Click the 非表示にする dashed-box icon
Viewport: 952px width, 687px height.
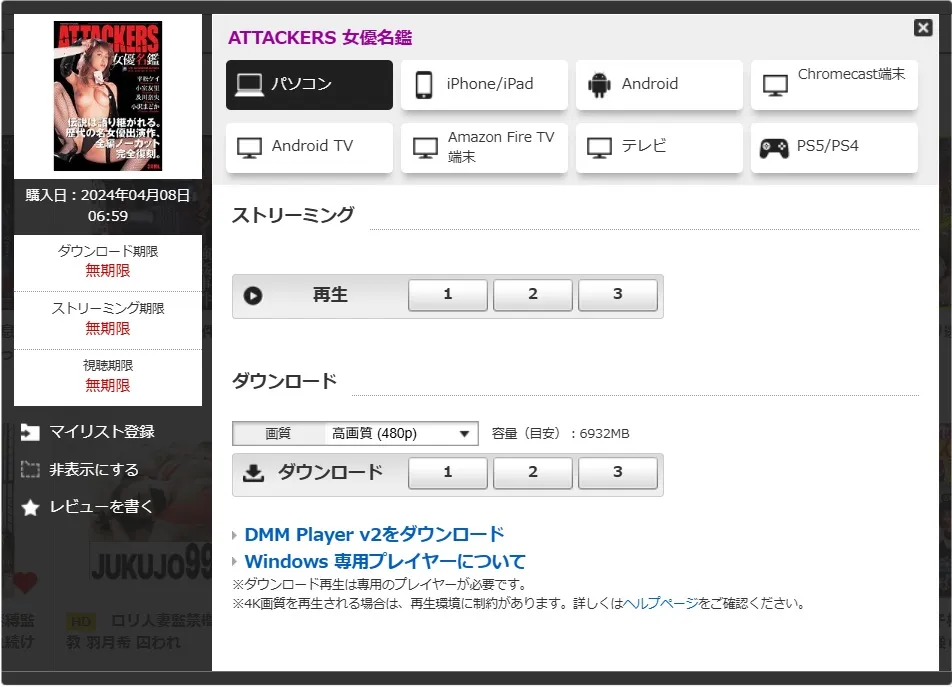tap(30, 470)
